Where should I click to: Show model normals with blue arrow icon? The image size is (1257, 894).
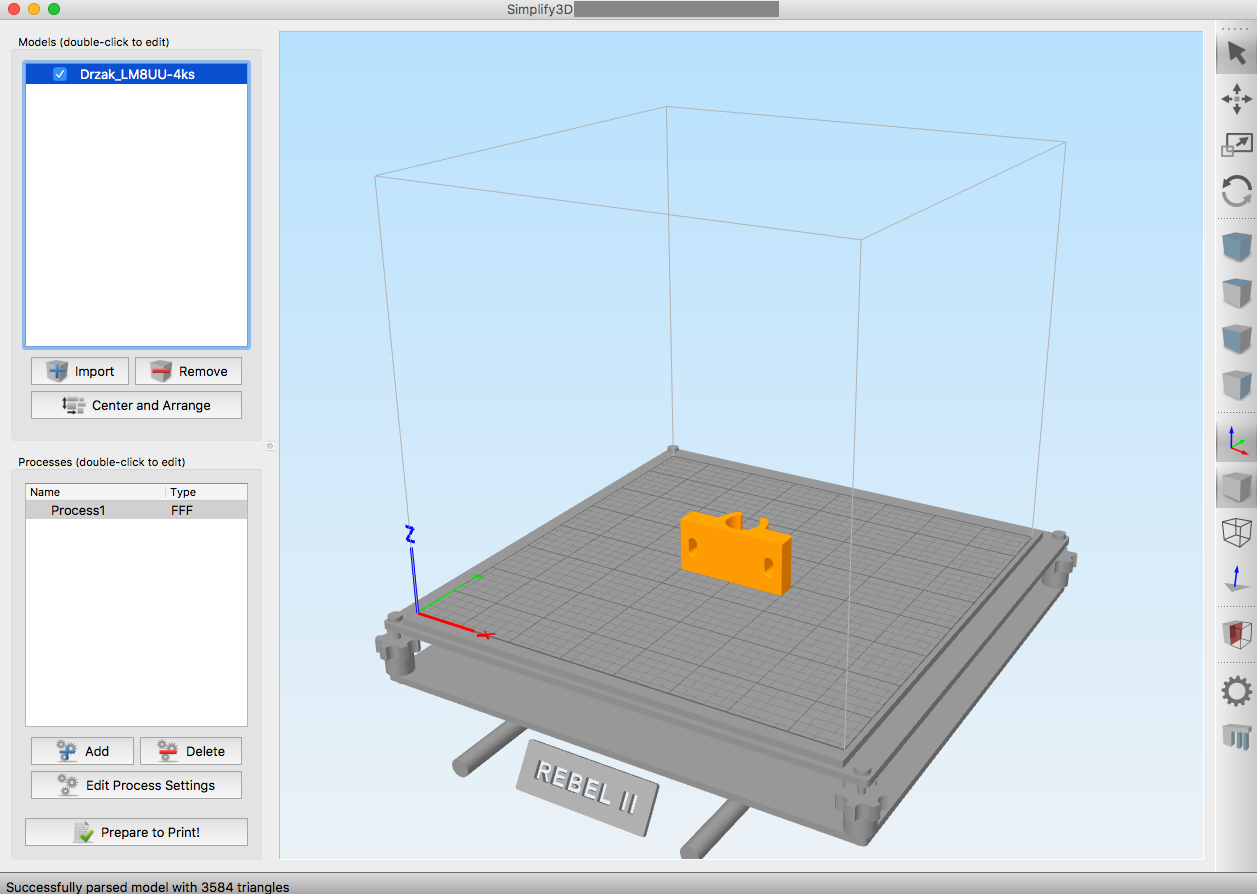tap(1236, 579)
